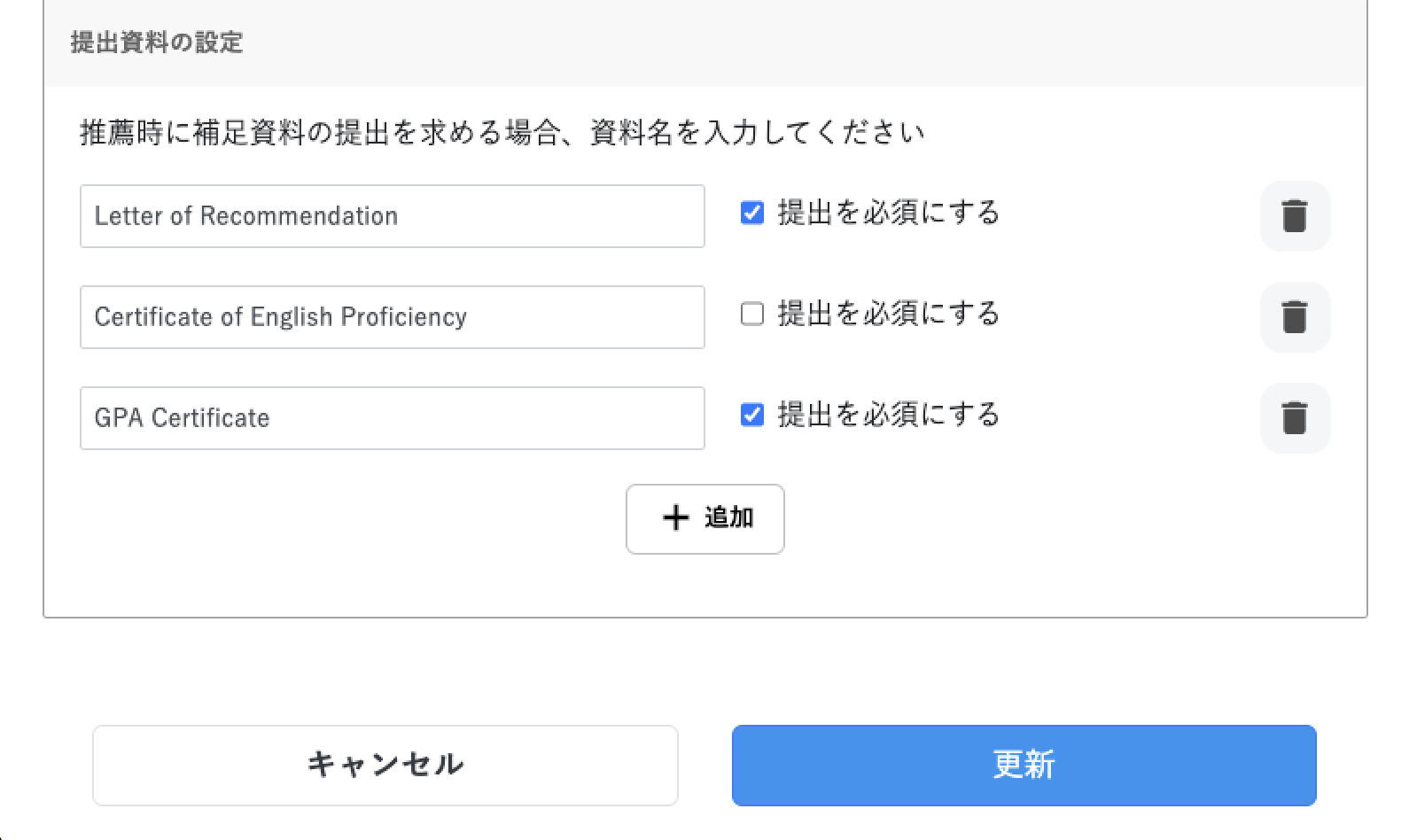Enable required checkbox for Certificate of English Proficiency

point(752,314)
